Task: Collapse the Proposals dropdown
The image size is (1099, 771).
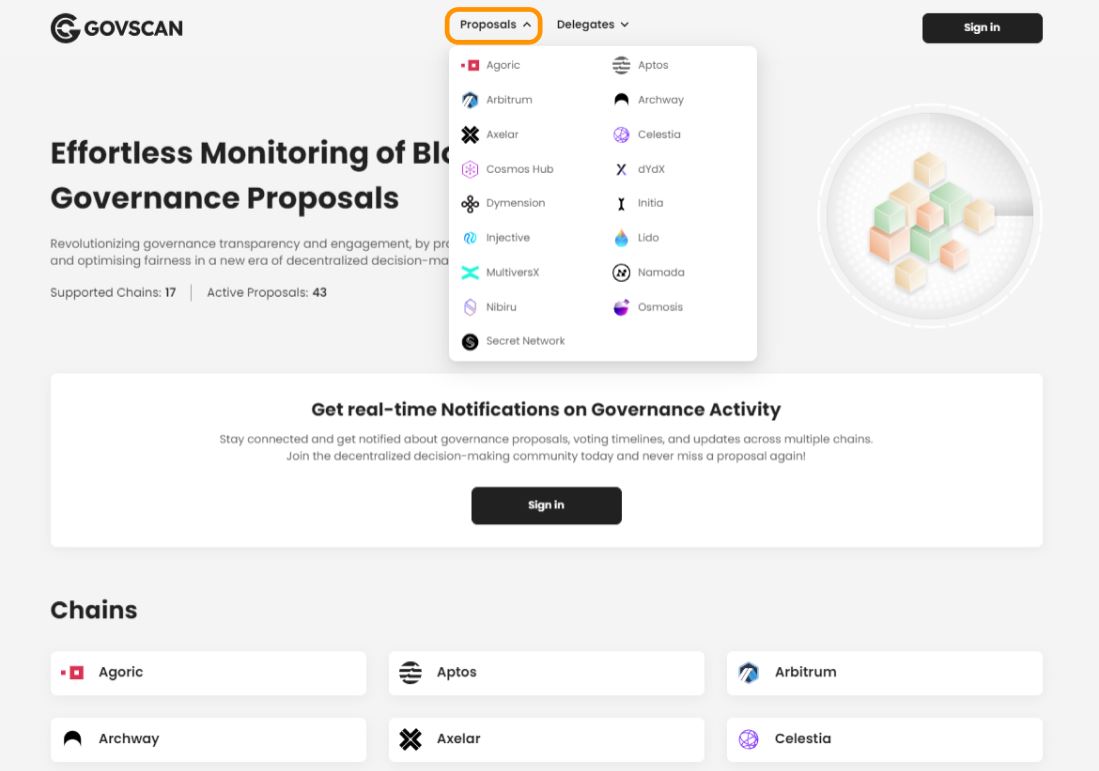Action: tap(495, 25)
